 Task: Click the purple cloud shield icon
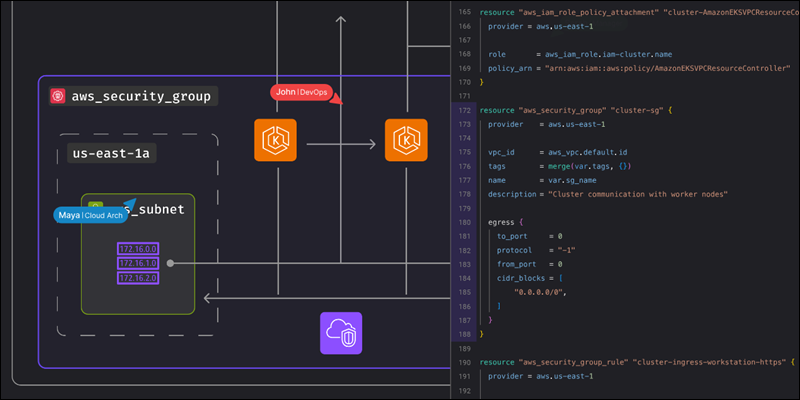tap(341, 333)
